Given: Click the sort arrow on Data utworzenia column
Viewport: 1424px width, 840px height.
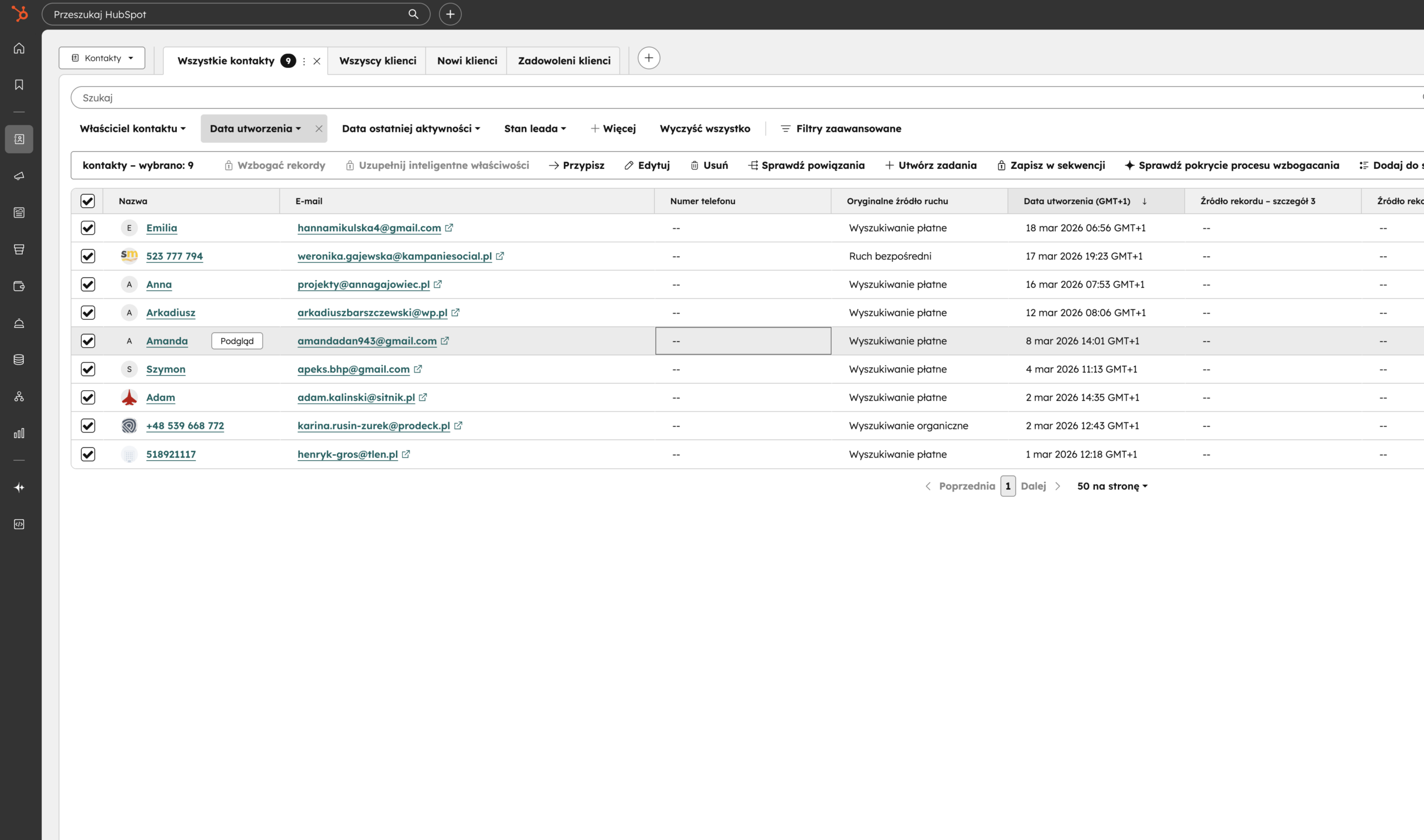Looking at the screenshot, I should [x=1144, y=201].
